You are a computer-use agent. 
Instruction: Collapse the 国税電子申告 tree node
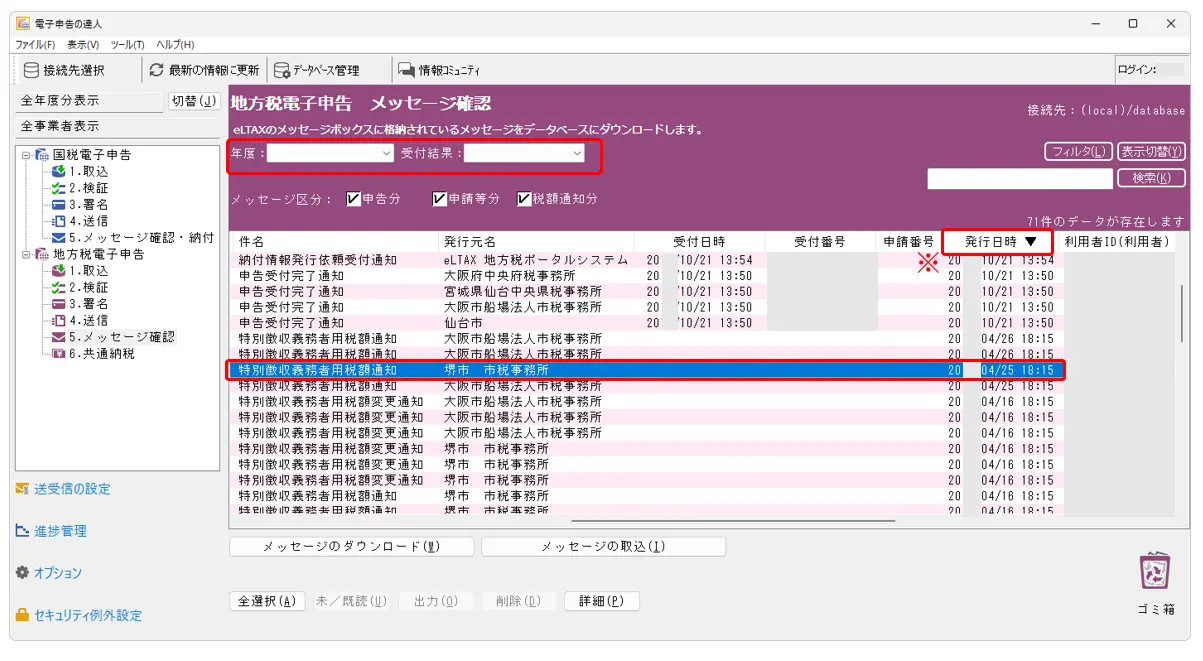click(x=25, y=155)
